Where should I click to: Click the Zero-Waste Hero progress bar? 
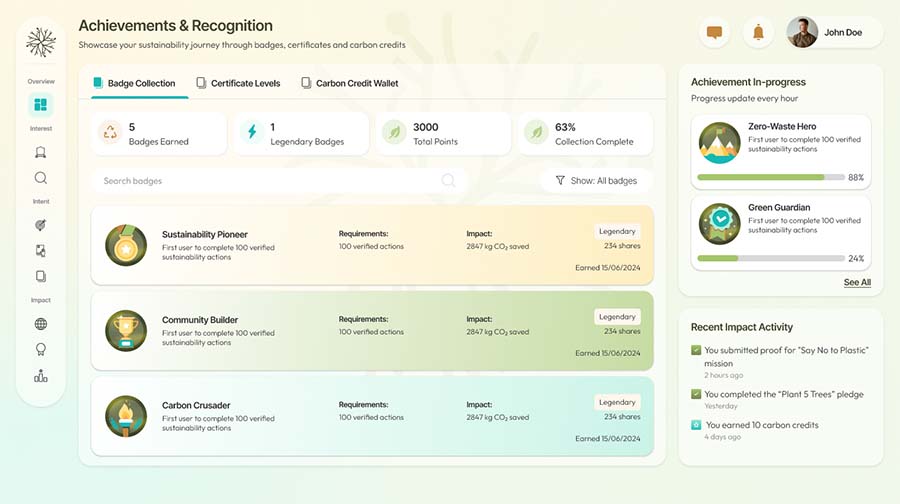(770, 177)
